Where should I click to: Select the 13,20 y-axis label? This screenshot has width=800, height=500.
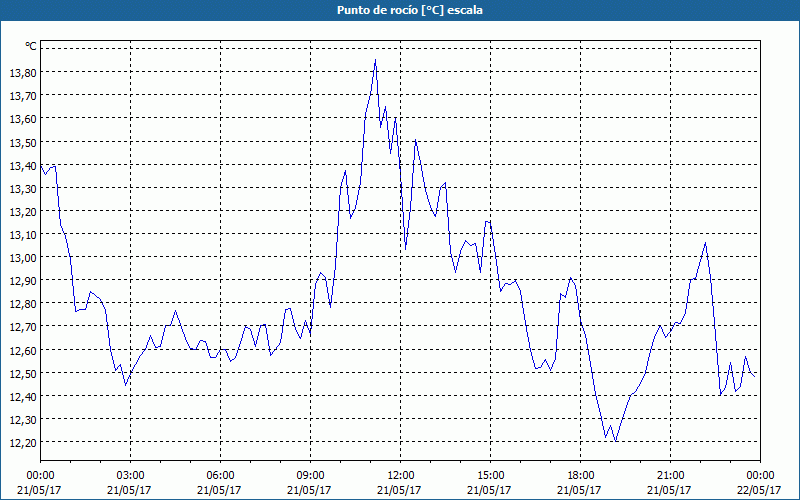pyautogui.click(x=23, y=211)
